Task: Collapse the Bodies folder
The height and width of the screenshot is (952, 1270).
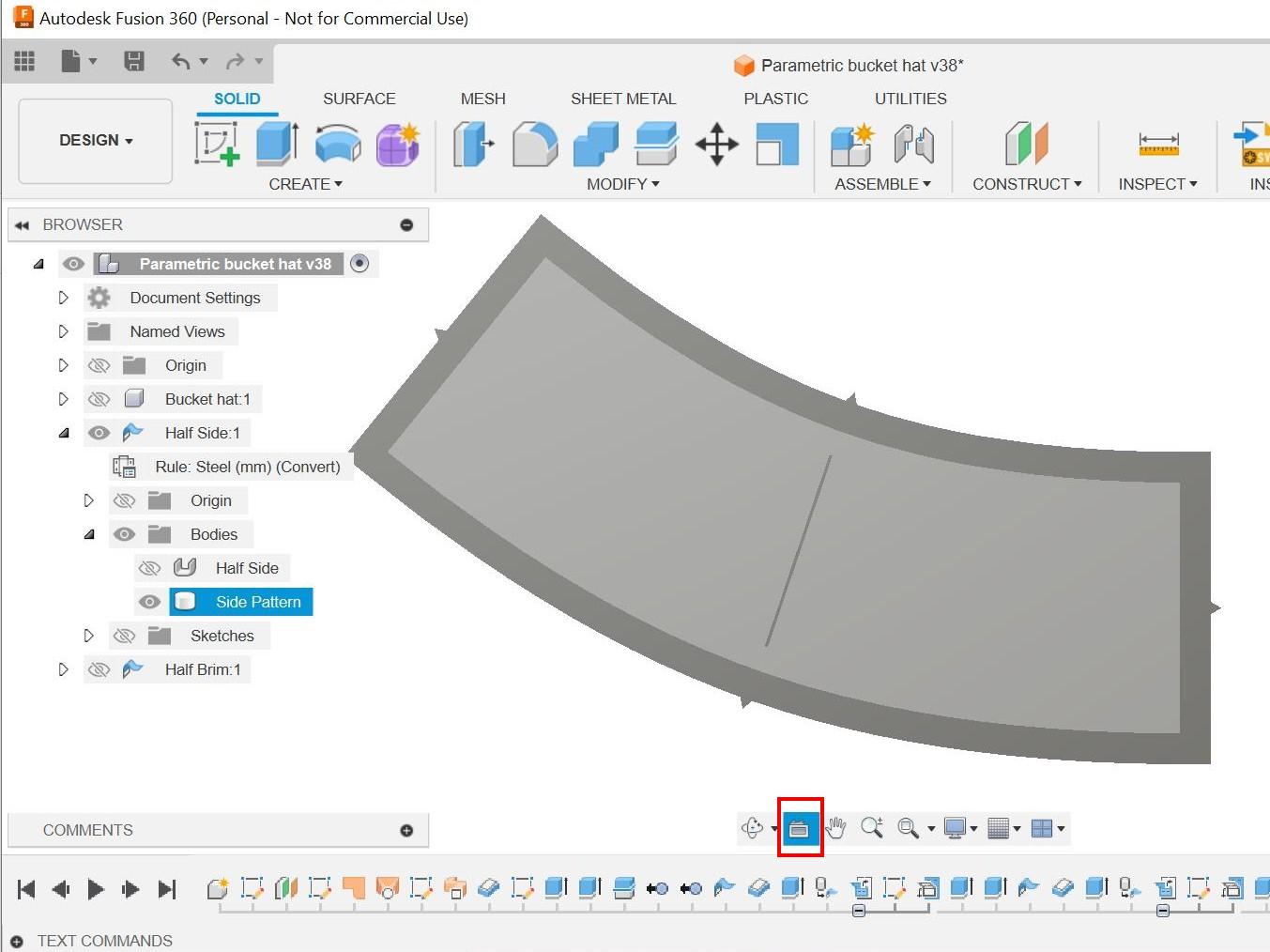Action: coord(89,534)
